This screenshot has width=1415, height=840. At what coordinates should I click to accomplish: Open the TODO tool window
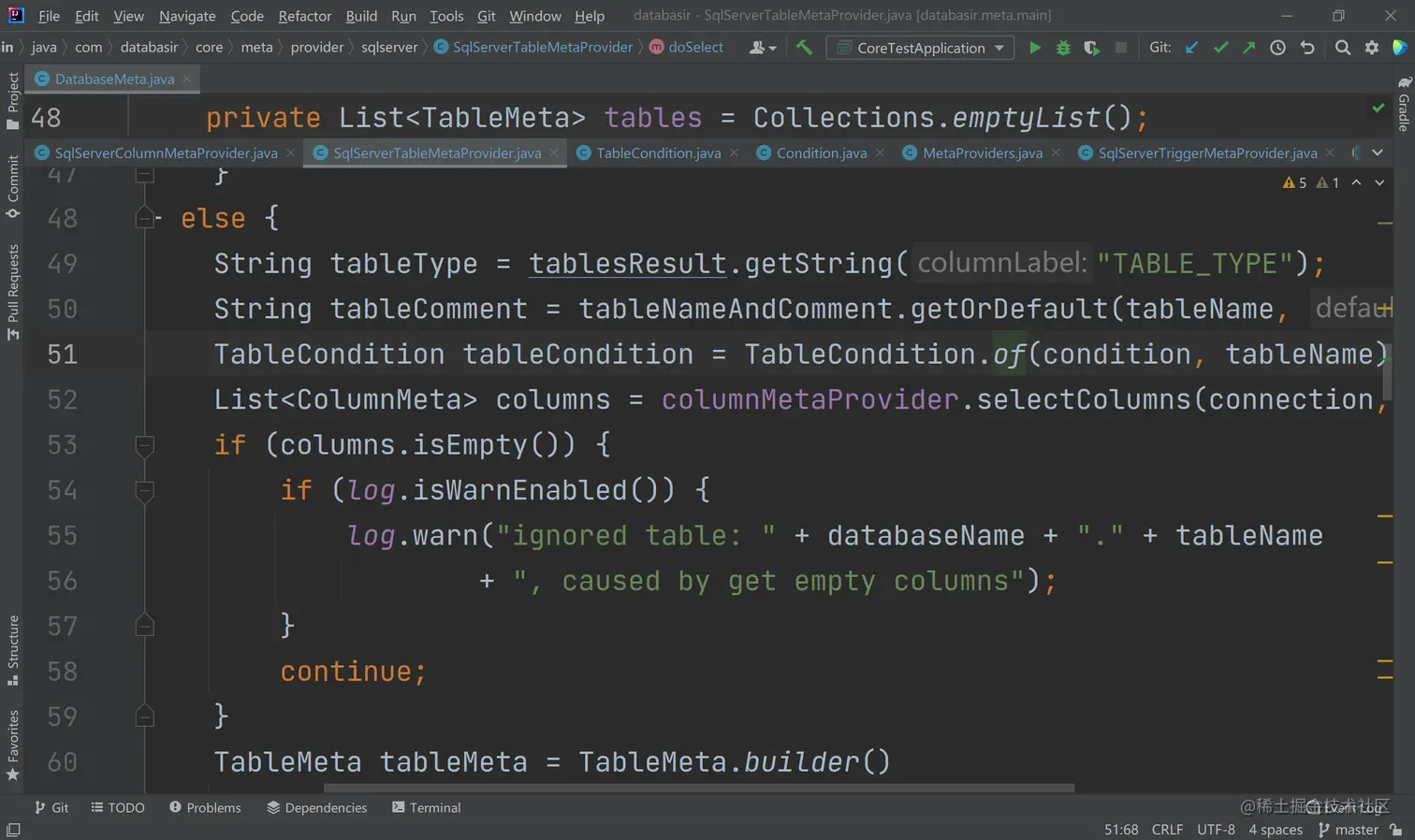pyautogui.click(x=118, y=807)
